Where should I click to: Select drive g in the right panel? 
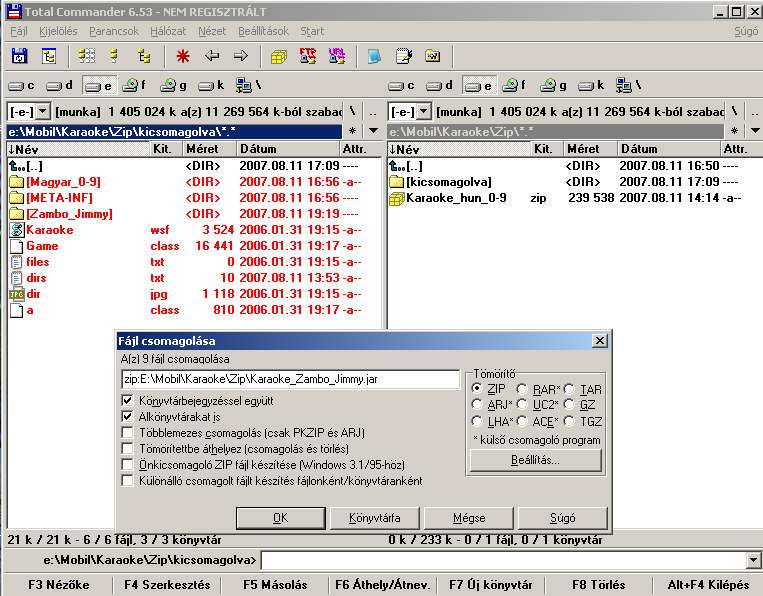click(x=554, y=86)
